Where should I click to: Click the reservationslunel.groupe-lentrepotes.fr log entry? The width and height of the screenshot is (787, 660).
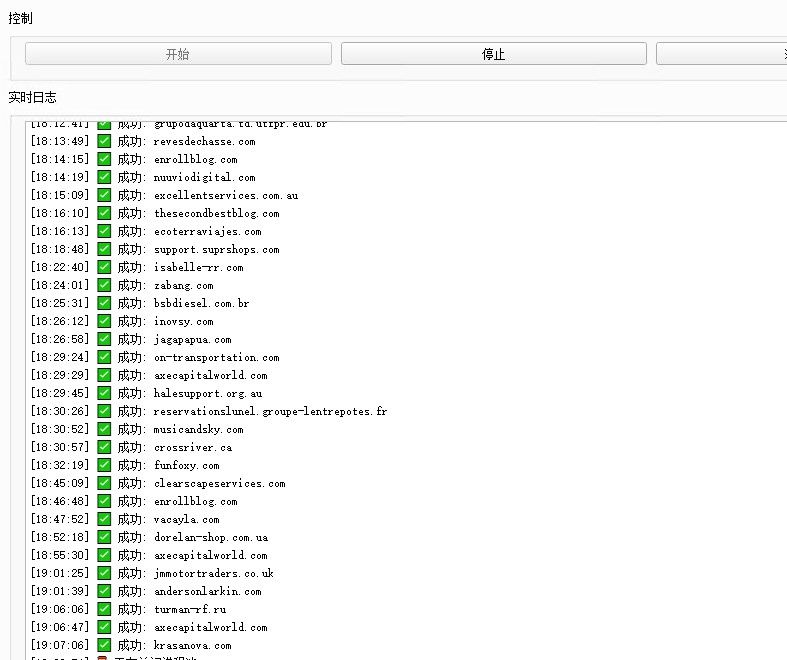point(269,411)
